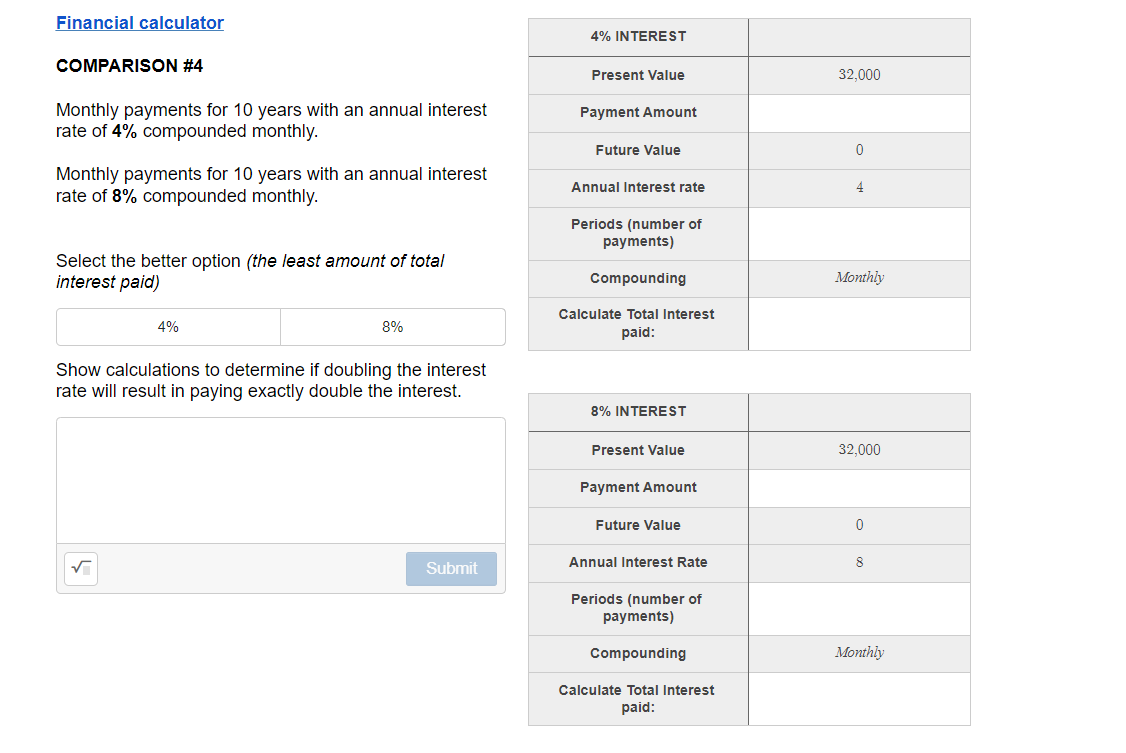Select the Present Value of 32,000 in 8% table
Image resolution: width=1126 pixels, height=753 pixels.
click(x=858, y=450)
